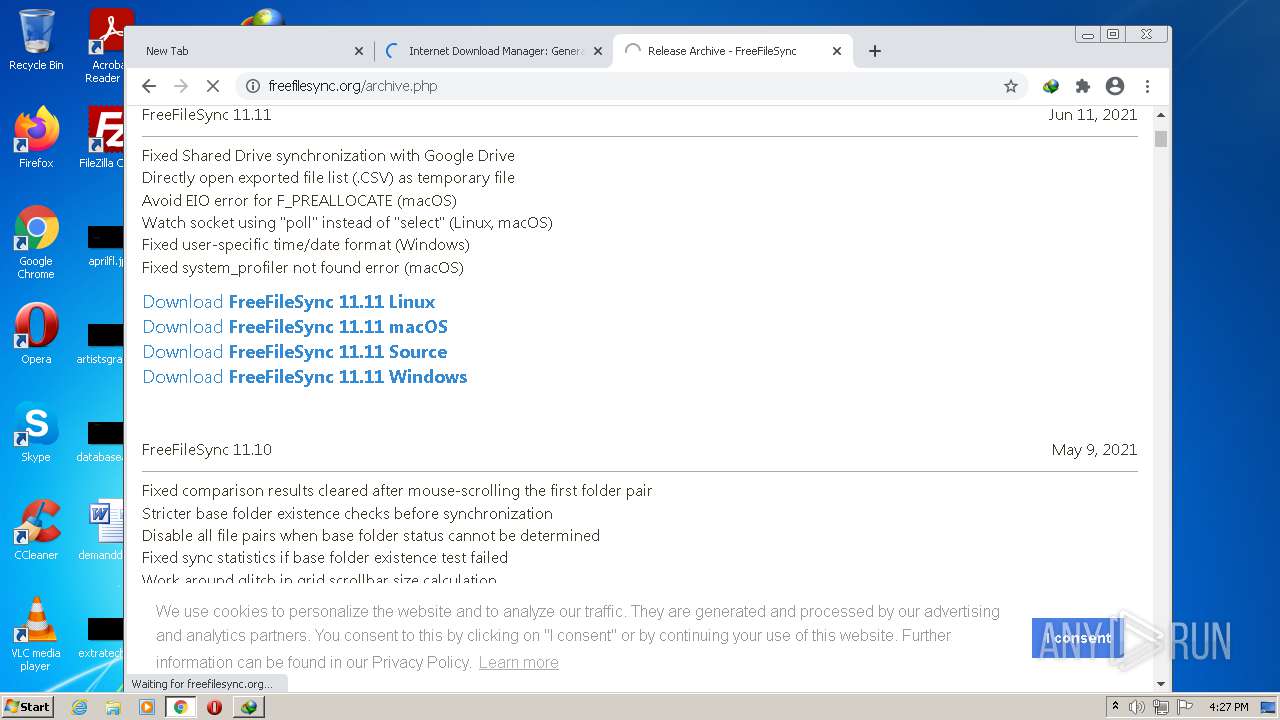The width and height of the screenshot is (1280, 720).
Task: Close the New Tab tab
Action: pyautogui.click(x=359, y=51)
